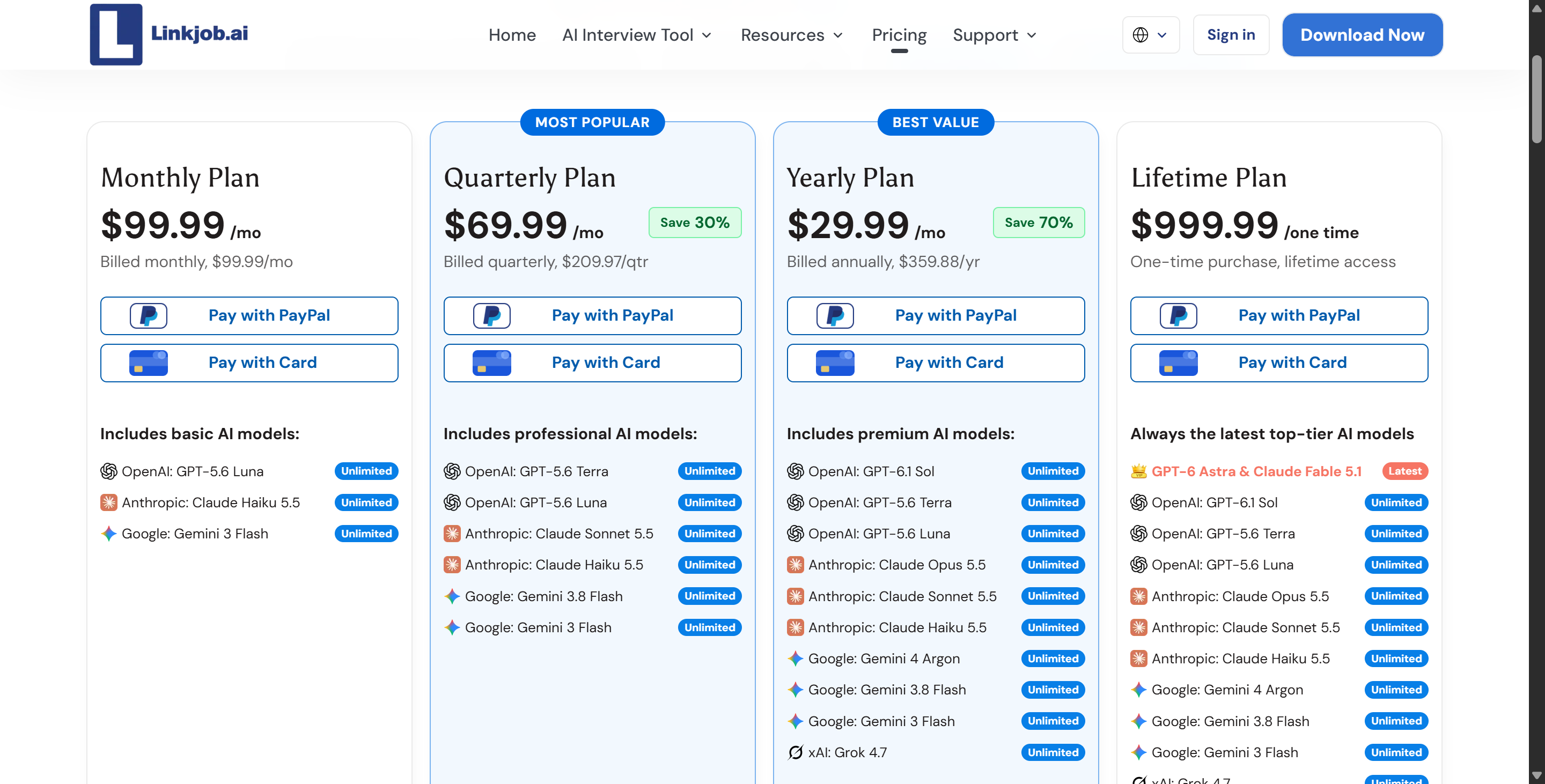This screenshot has height=784, width=1545.
Task: Pay with Card for Lifetime Plan
Action: 1279,363
